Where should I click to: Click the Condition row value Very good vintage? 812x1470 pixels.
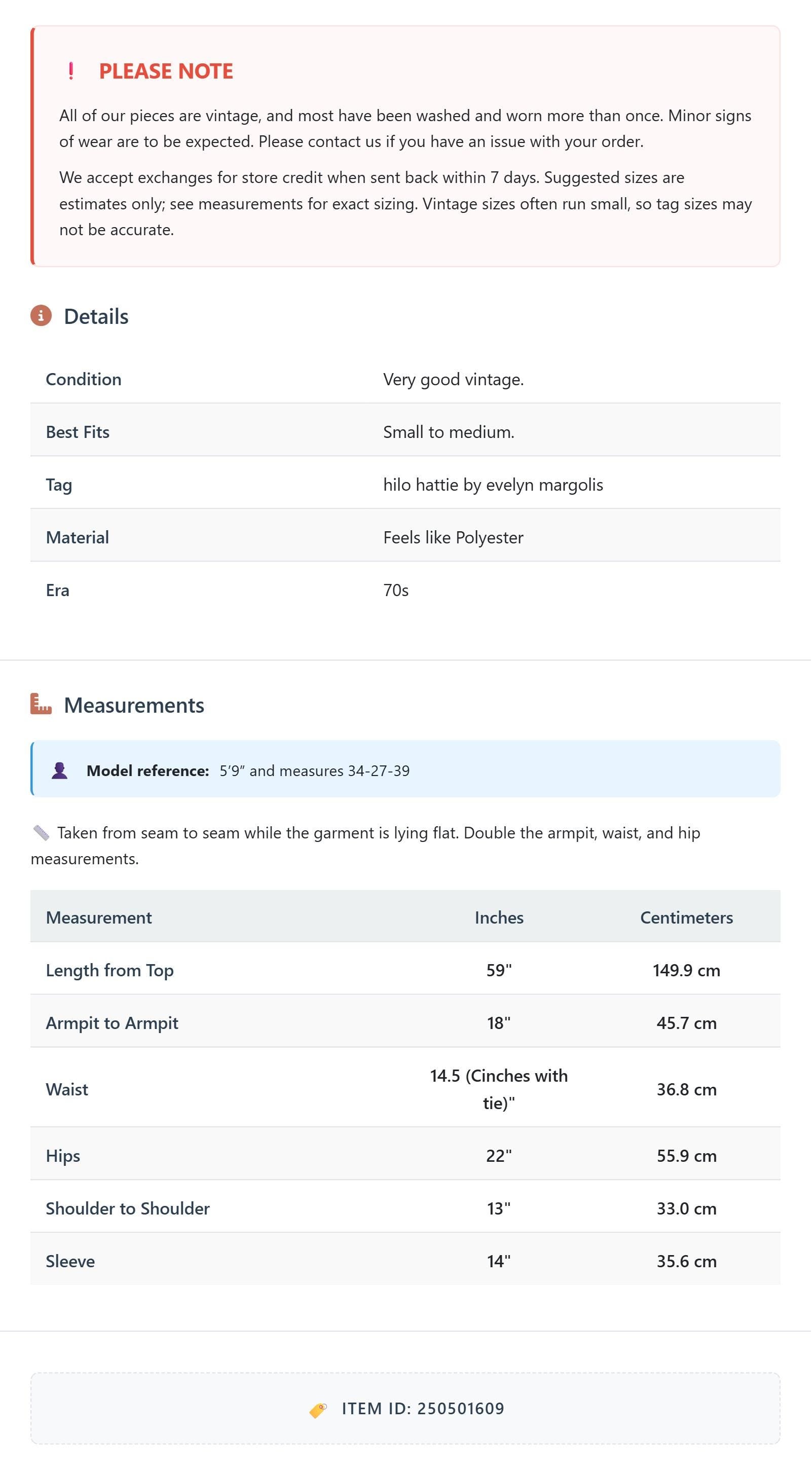454,380
